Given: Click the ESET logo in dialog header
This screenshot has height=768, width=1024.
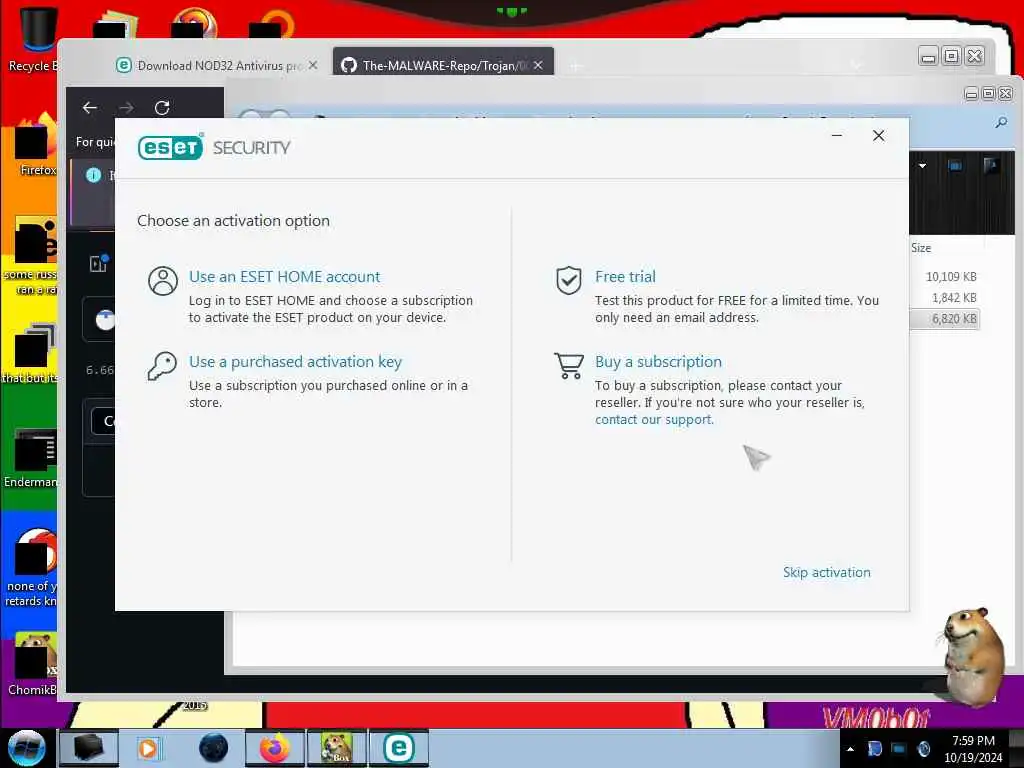Looking at the screenshot, I should pos(170,147).
